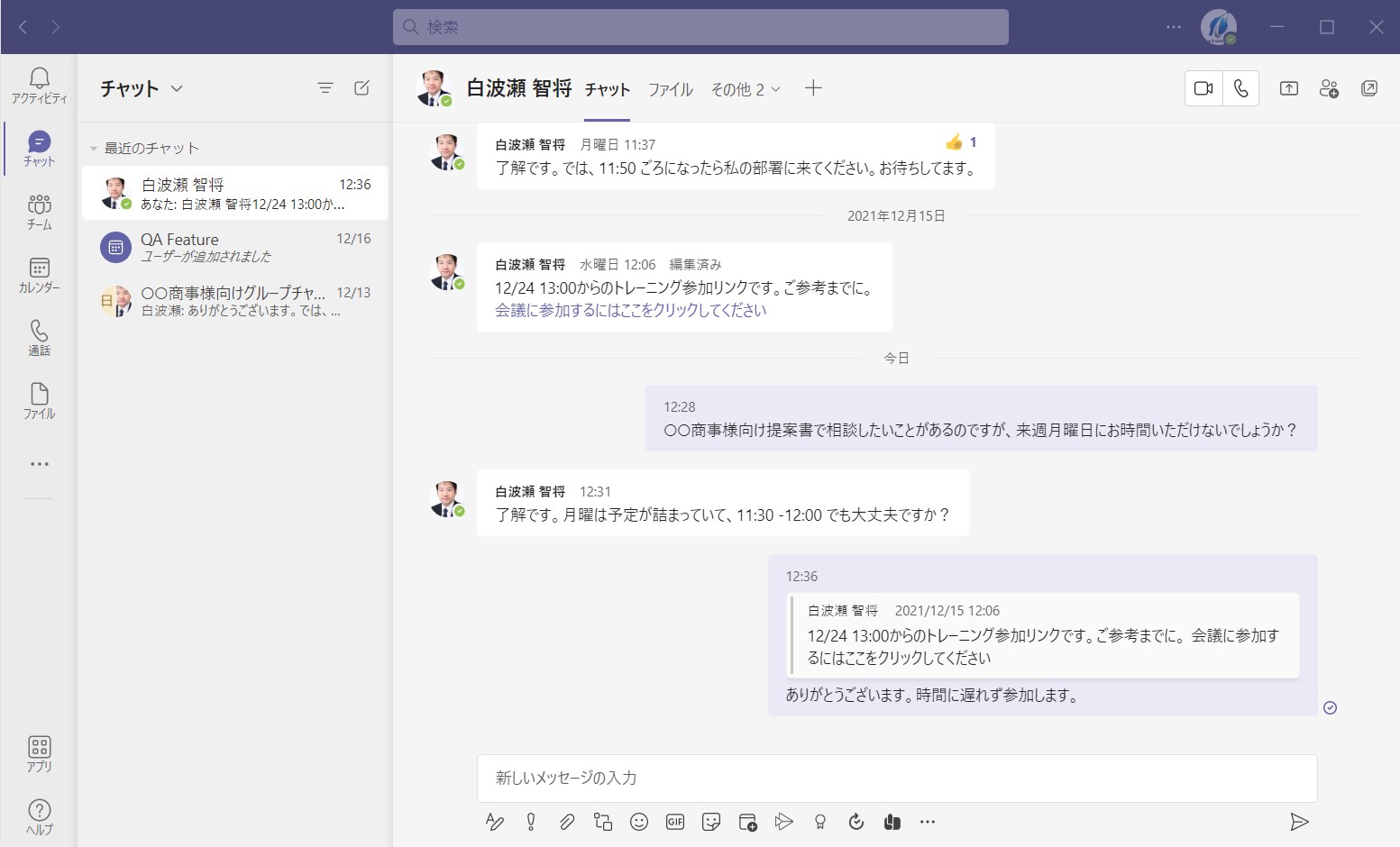Open the format text editor icon

coord(494,822)
